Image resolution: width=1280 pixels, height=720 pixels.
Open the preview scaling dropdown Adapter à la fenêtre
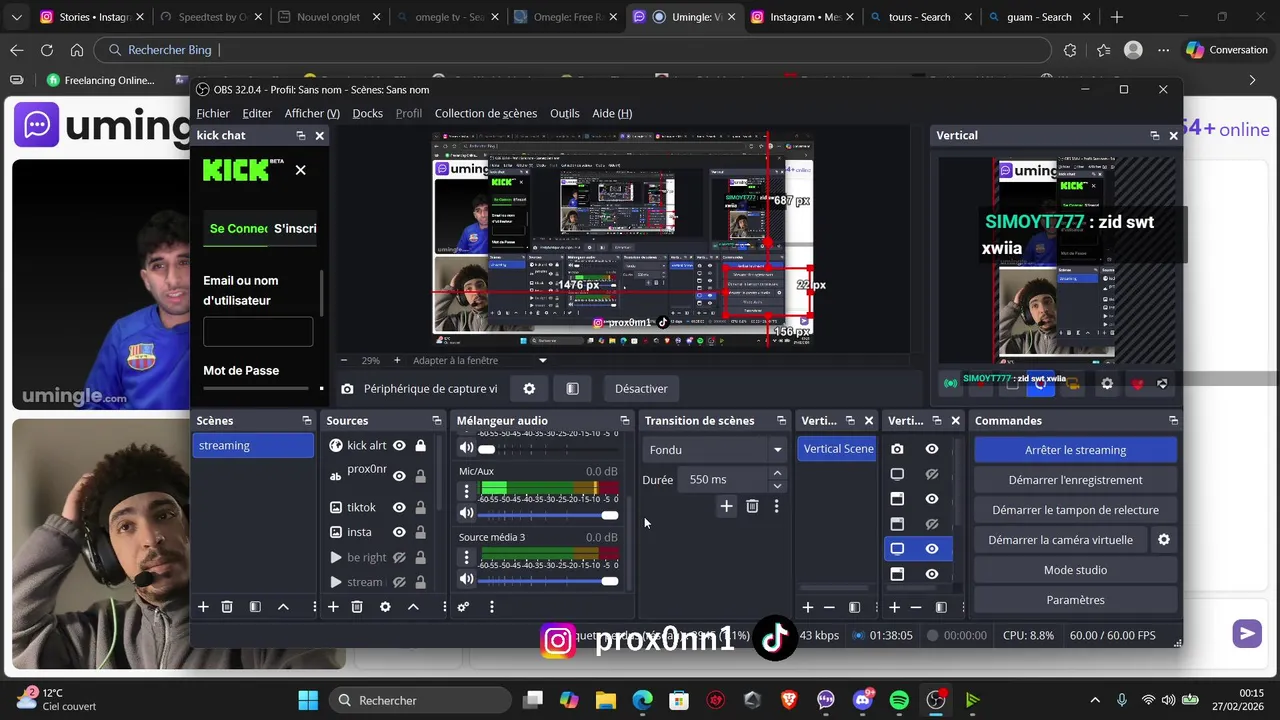click(x=480, y=360)
